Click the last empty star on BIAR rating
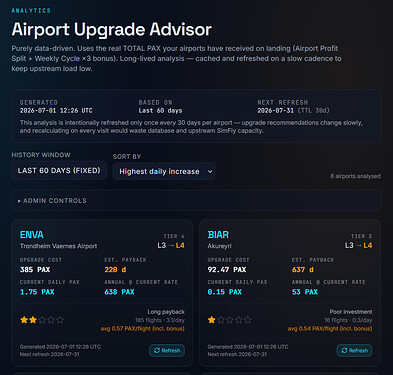Screen dimensions: 393x375 pos(248,320)
